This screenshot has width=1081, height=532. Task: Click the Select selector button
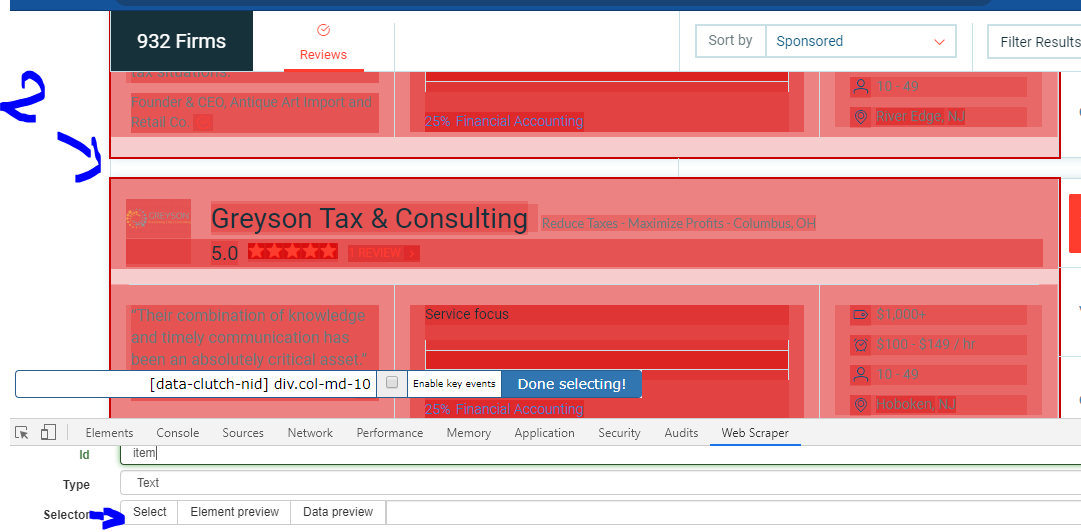tap(150, 512)
